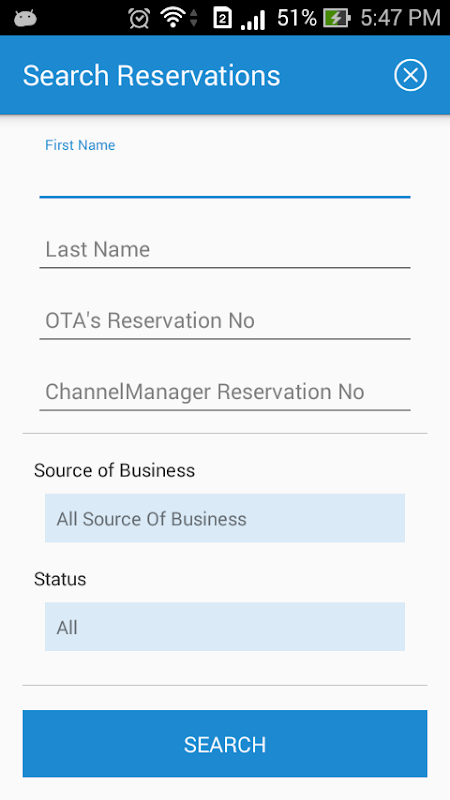Image resolution: width=450 pixels, height=800 pixels.
Task: Tap the Source of Business label
Action: point(114,470)
